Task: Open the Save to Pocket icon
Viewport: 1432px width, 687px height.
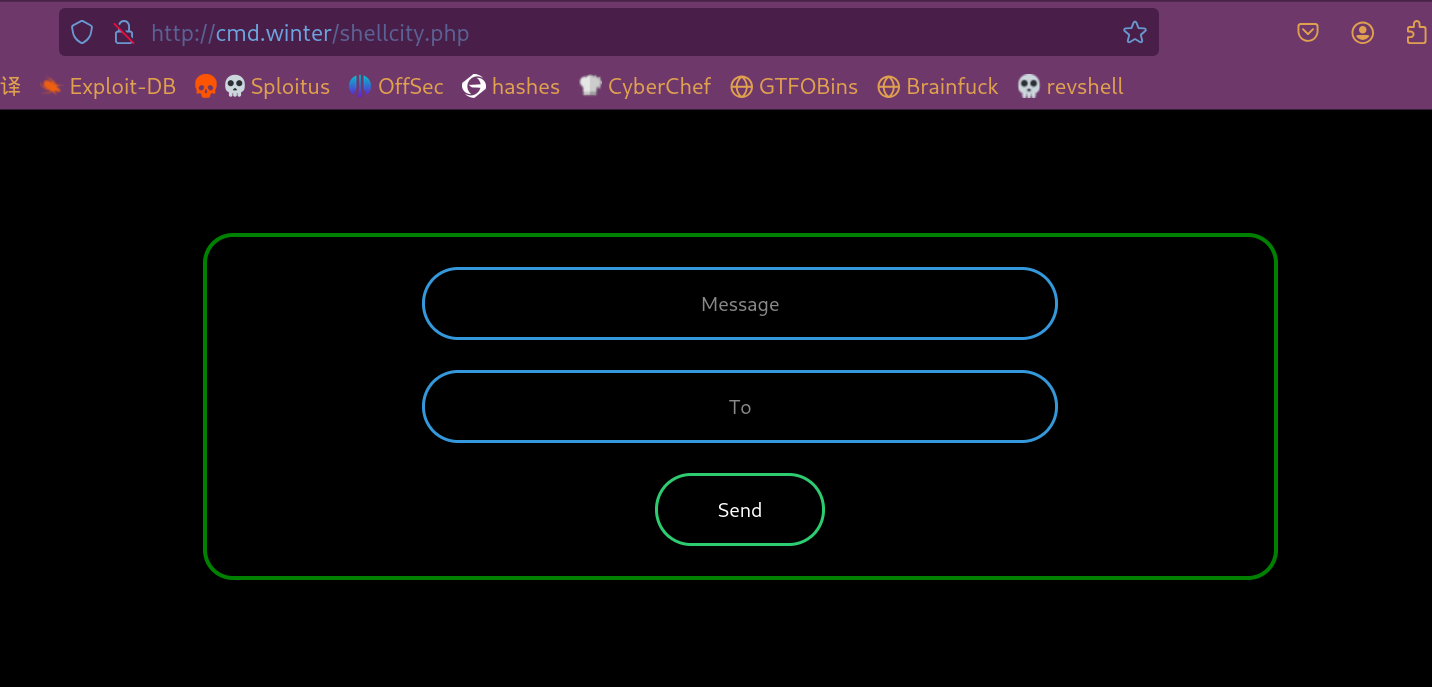Action: 1308,33
